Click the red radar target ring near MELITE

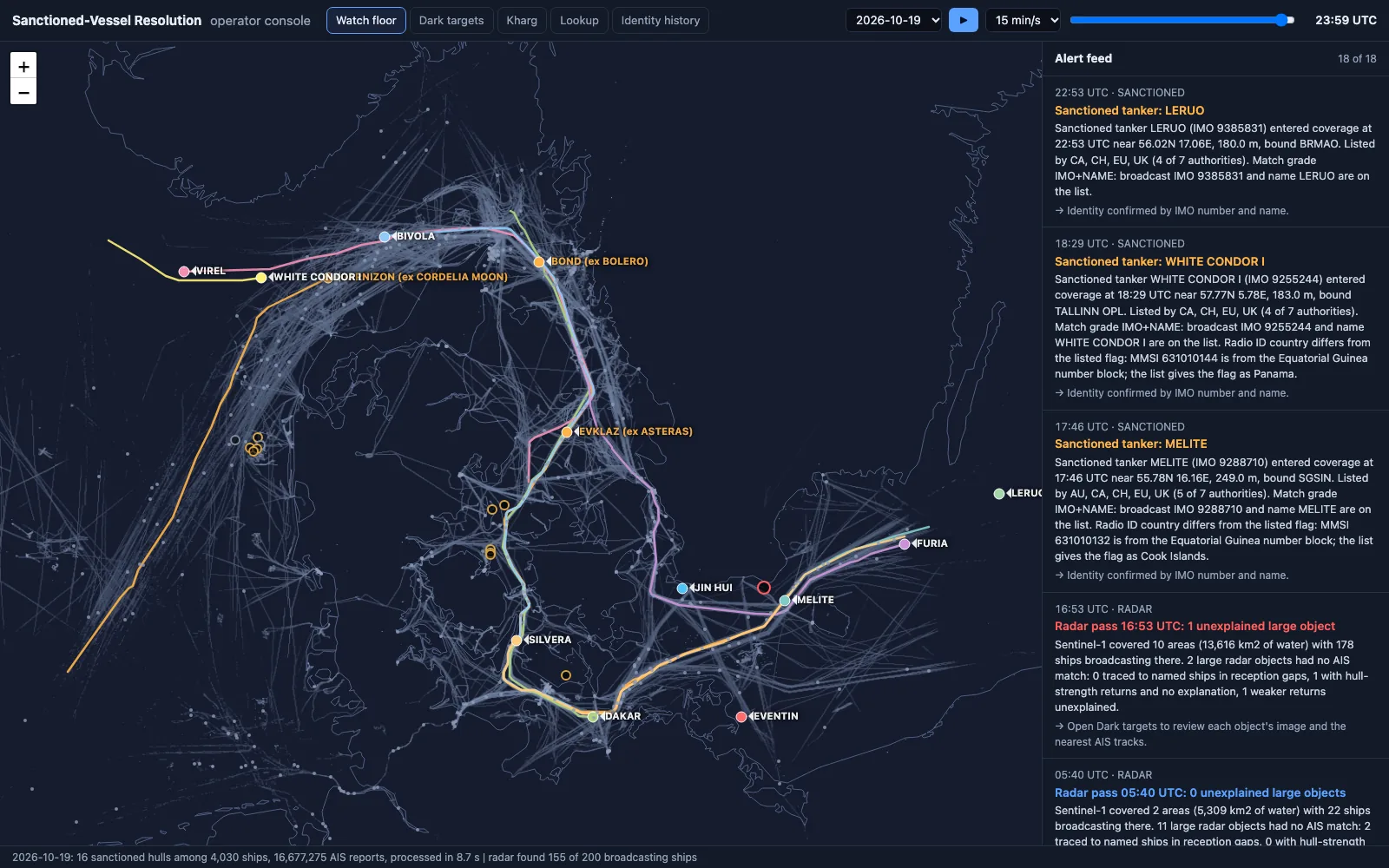coord(764,588)
